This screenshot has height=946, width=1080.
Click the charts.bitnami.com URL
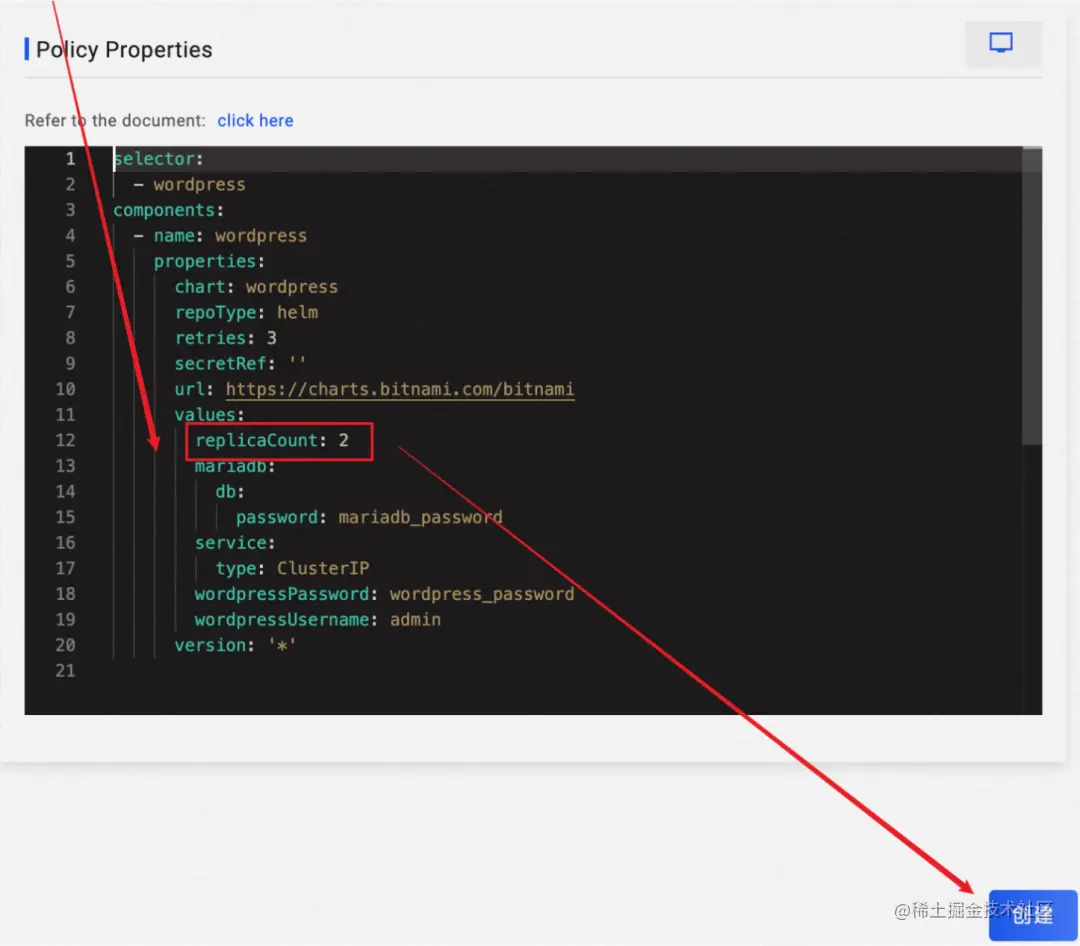pos(399,389)
